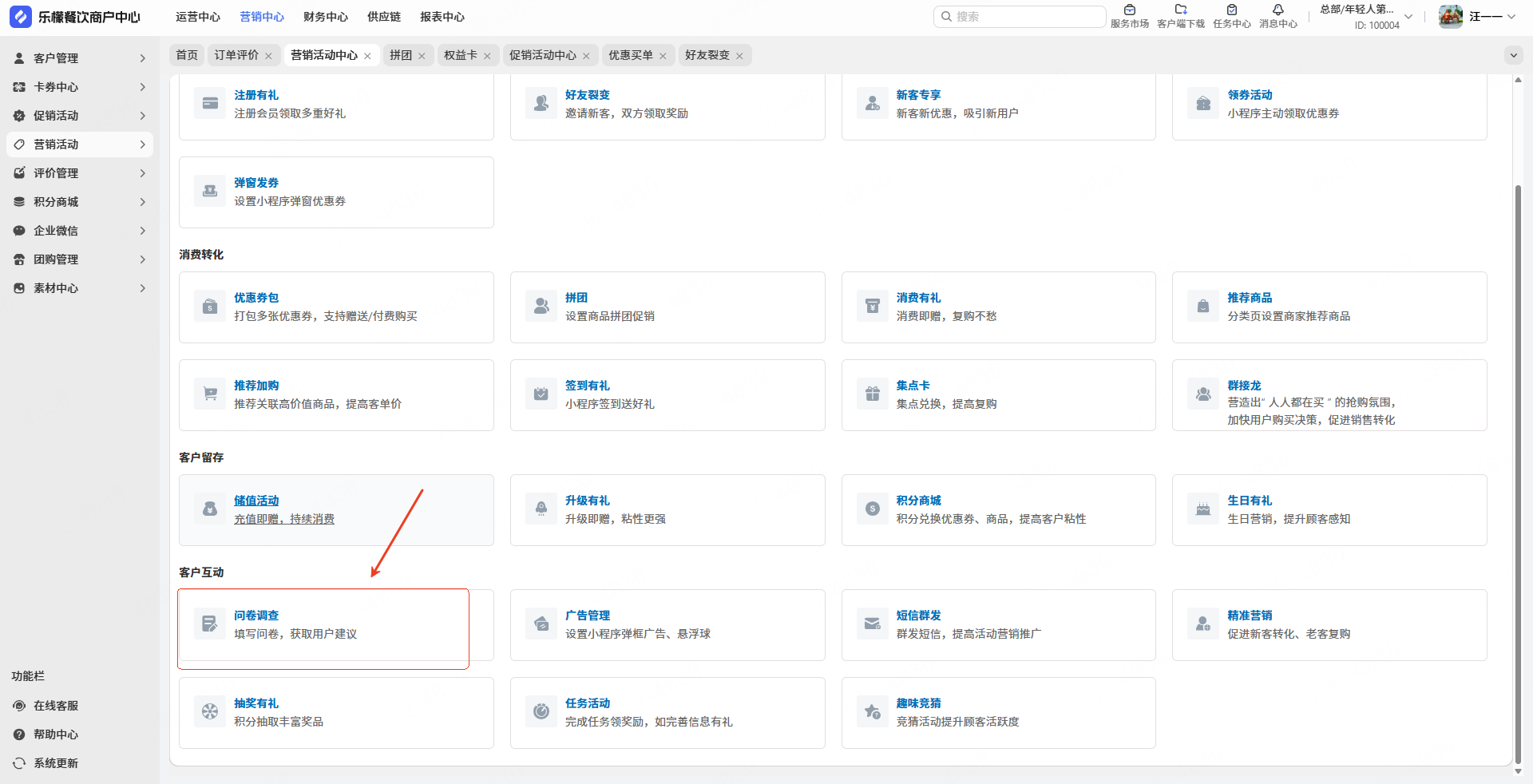Click the 集点卡 gift icon

pos(872,394)
